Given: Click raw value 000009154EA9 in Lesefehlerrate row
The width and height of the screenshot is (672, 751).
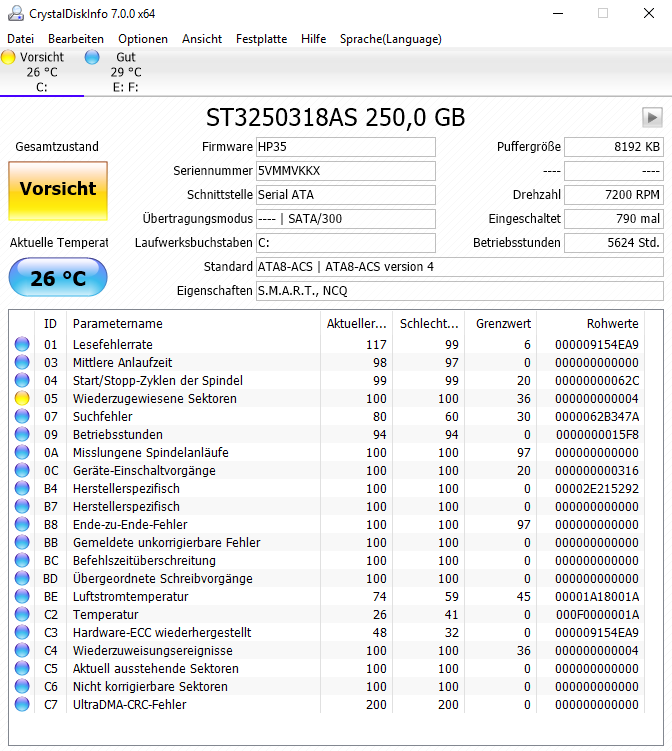Looking at the screenshot, I should tap(596, 344).
